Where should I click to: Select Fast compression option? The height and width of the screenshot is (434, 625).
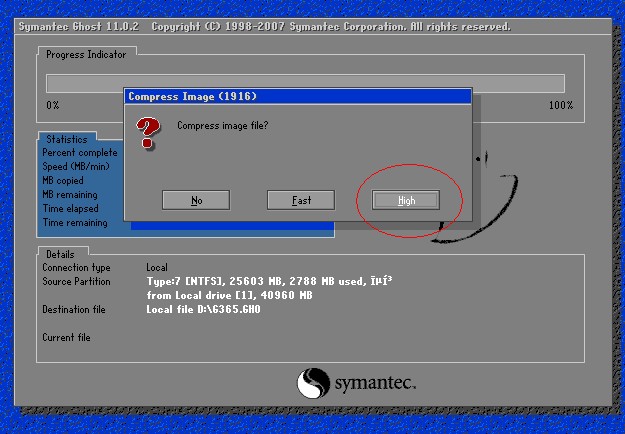[301, 200]
